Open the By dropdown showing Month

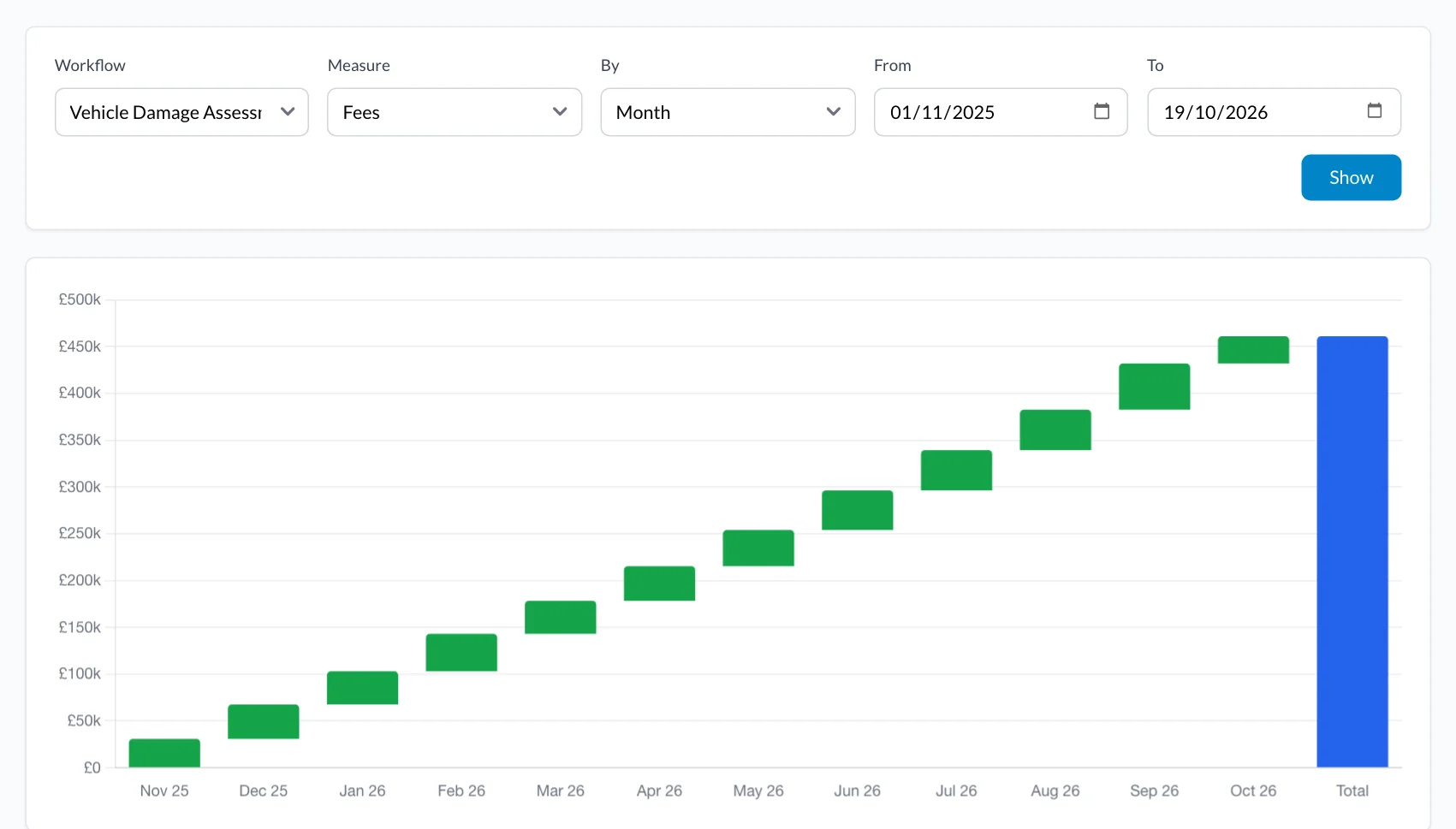pos(728,112)
